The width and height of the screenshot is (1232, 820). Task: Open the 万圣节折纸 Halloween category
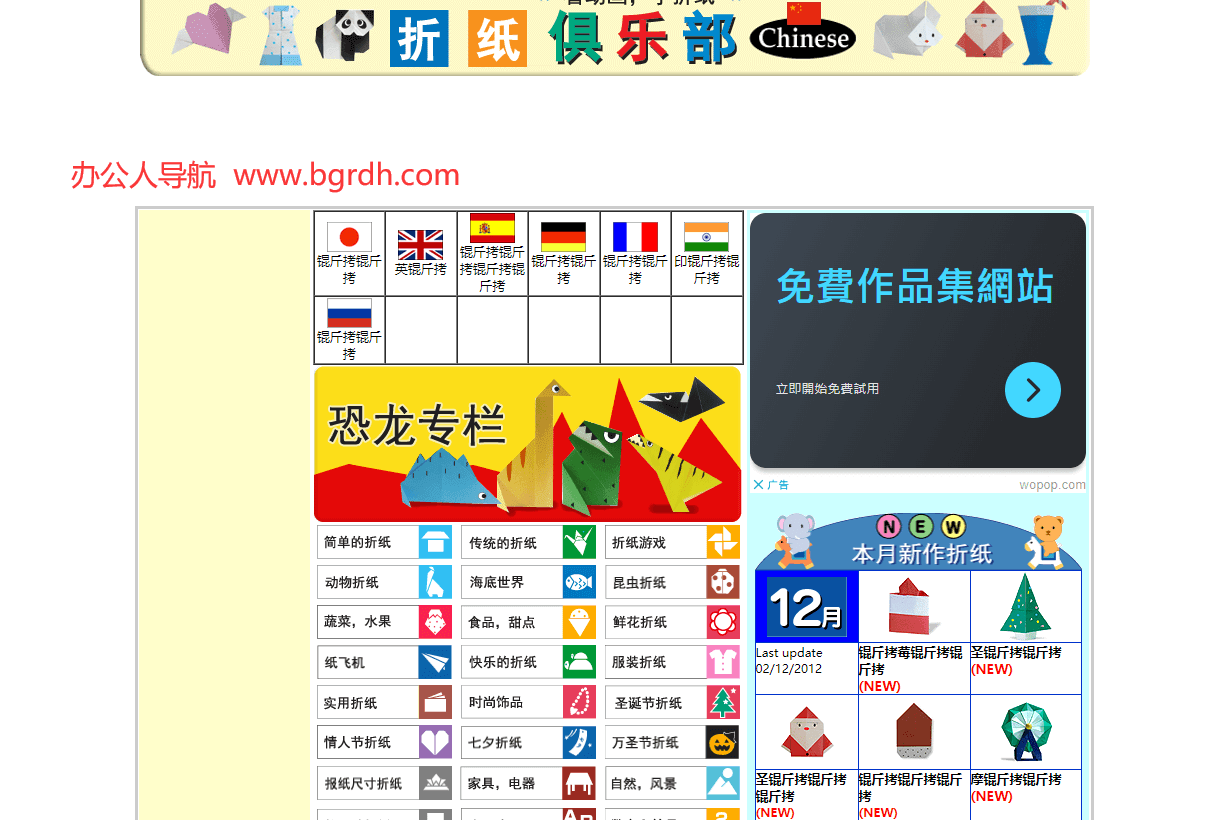click(672, 742)
